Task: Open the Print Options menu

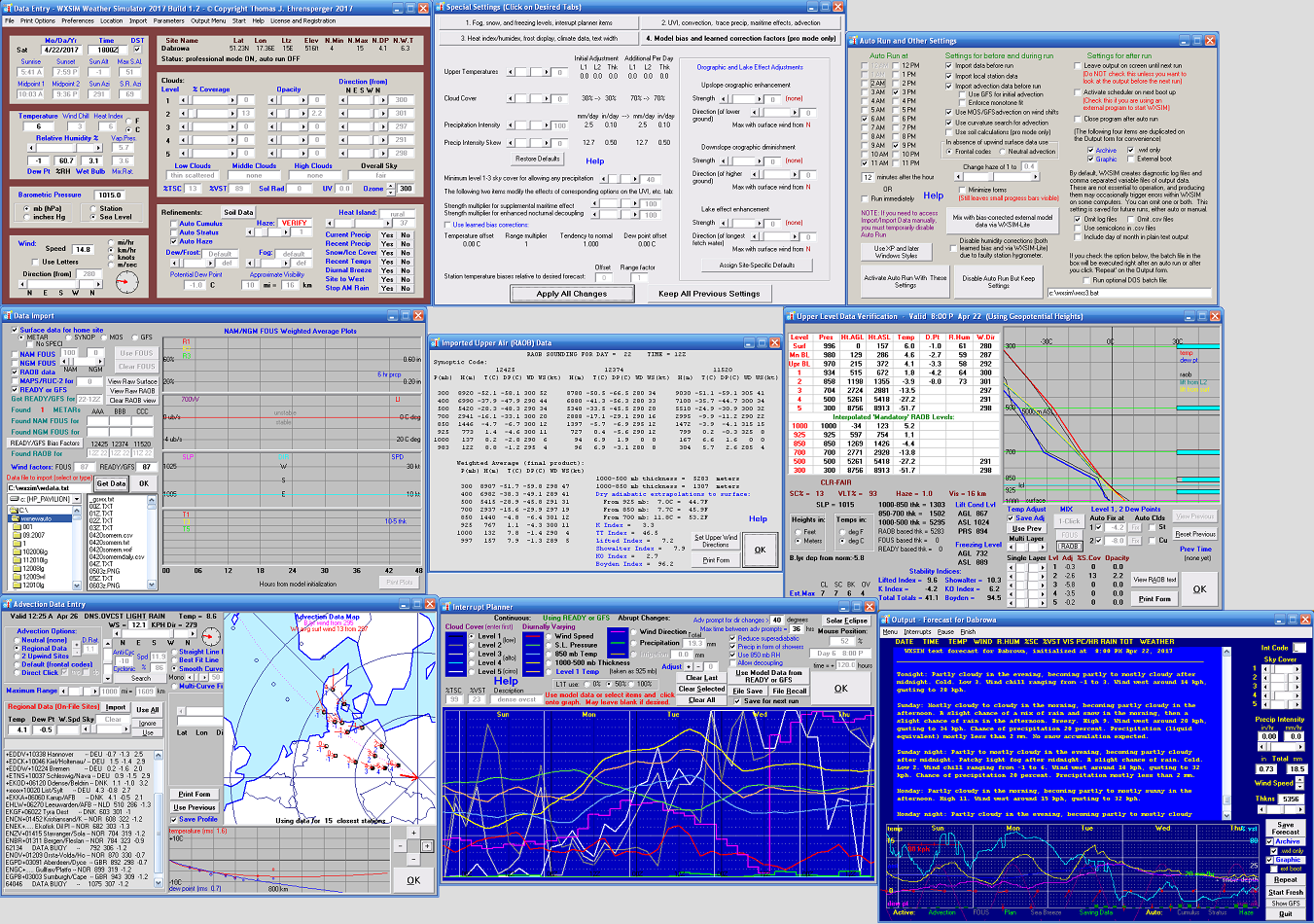Action: 38,20
